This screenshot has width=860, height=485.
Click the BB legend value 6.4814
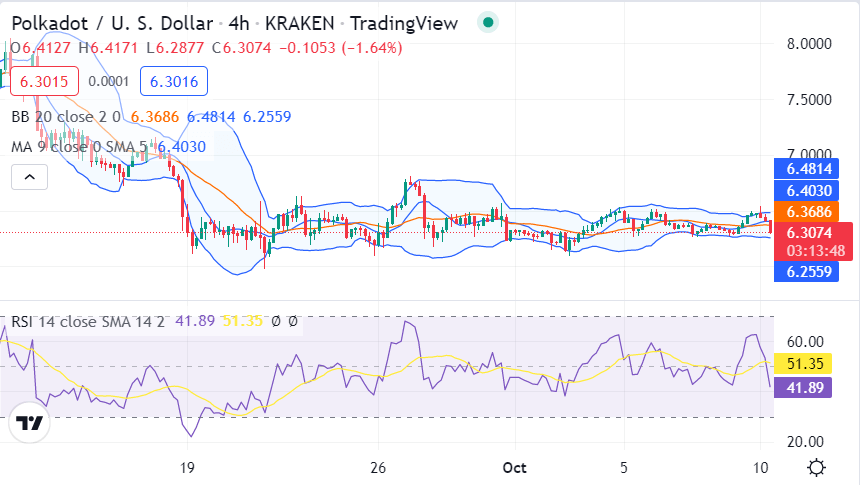click(x=211, y=117)
